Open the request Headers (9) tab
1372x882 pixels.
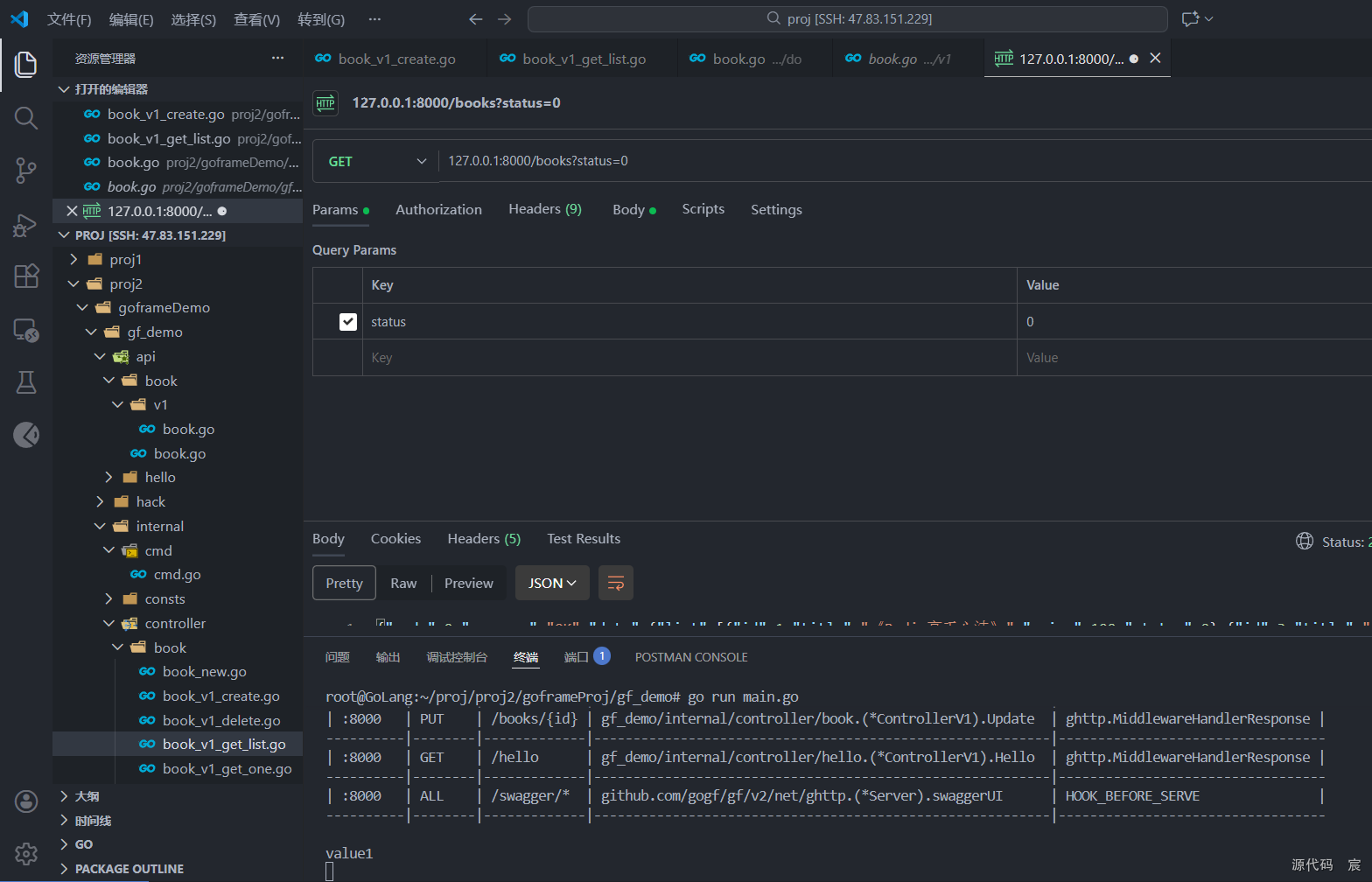[545, 209]
